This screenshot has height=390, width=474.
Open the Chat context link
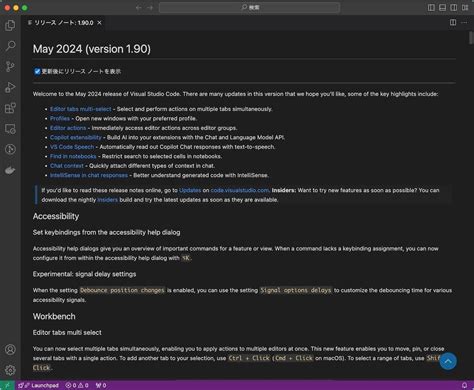pos(67,166)
